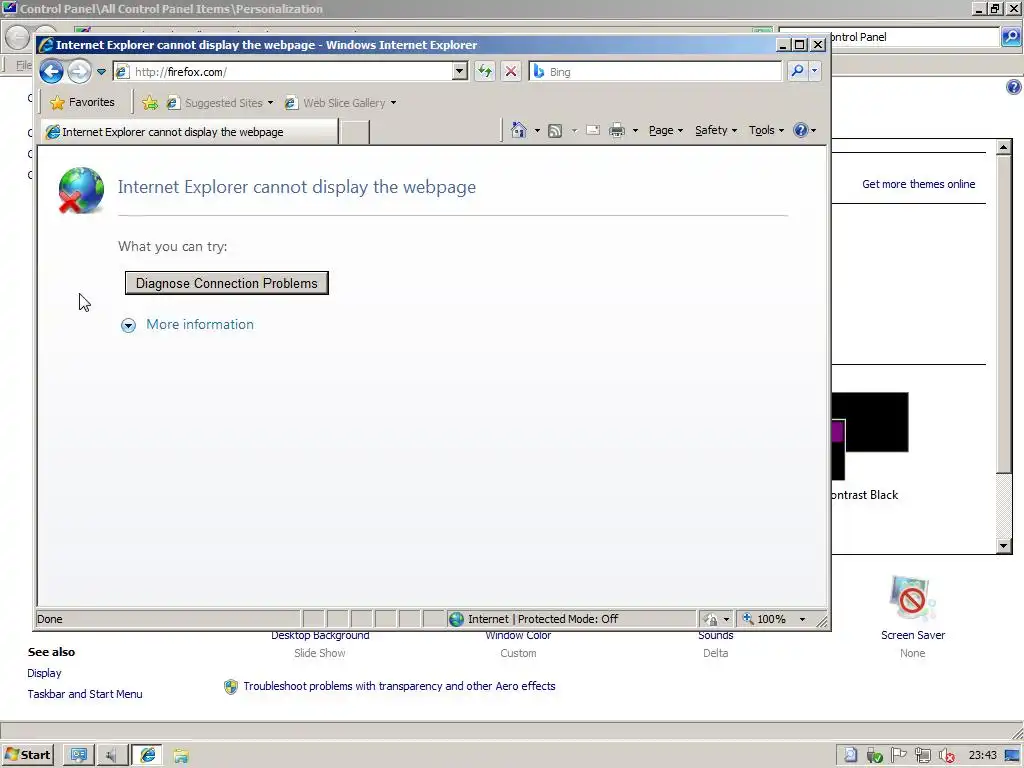Click themes list scrollbar down arrow
Image resolution: width=1024 pixels, height=768 pixels.
1004,546
